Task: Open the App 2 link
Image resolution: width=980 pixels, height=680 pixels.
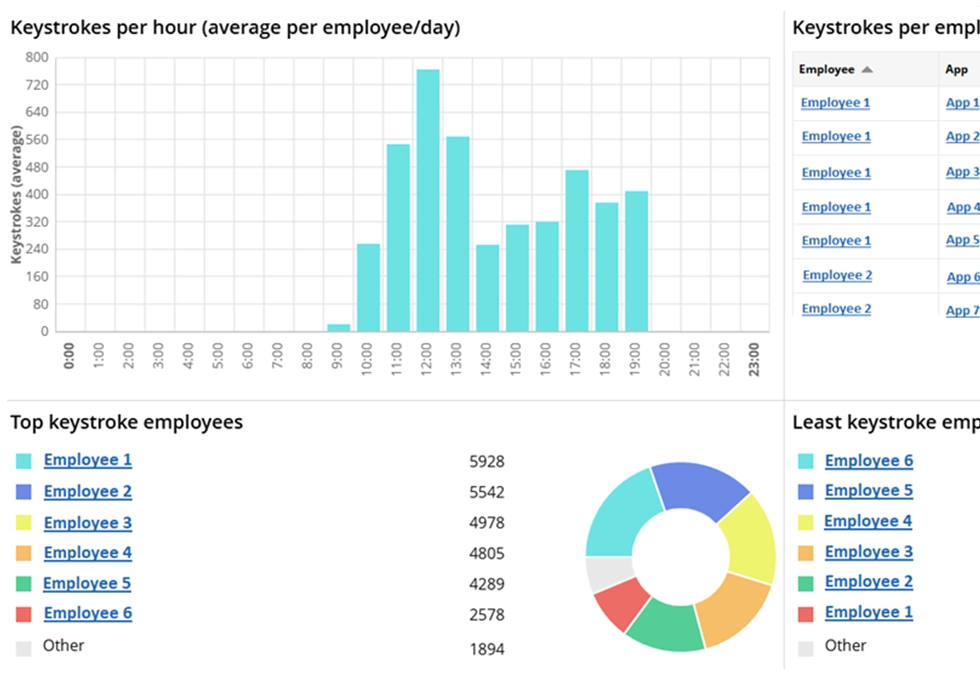Action: click(962, 136)
